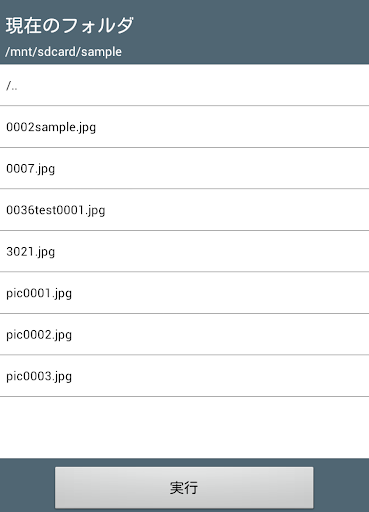Mark the 3021.jpg entry
The image size is (369, 512).
pyautogui.click(x=184, y=251)
